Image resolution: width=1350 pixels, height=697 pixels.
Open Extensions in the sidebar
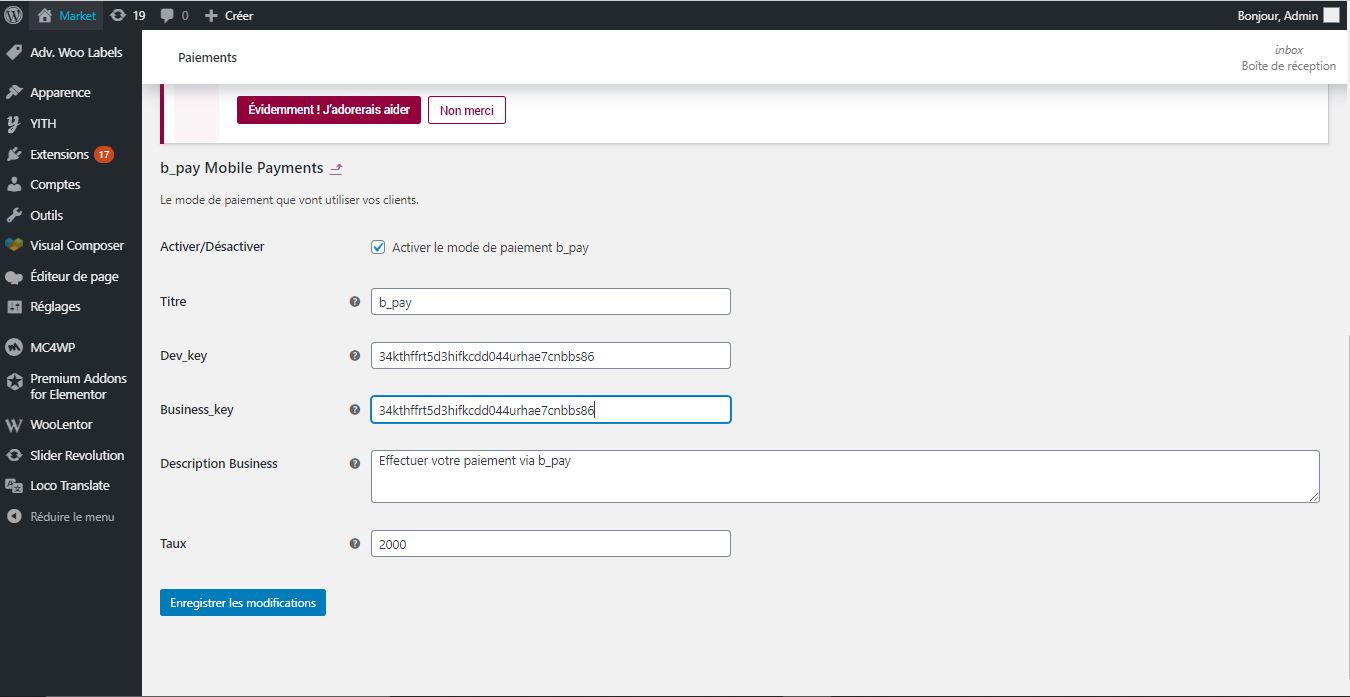click(x=60, y=154)
